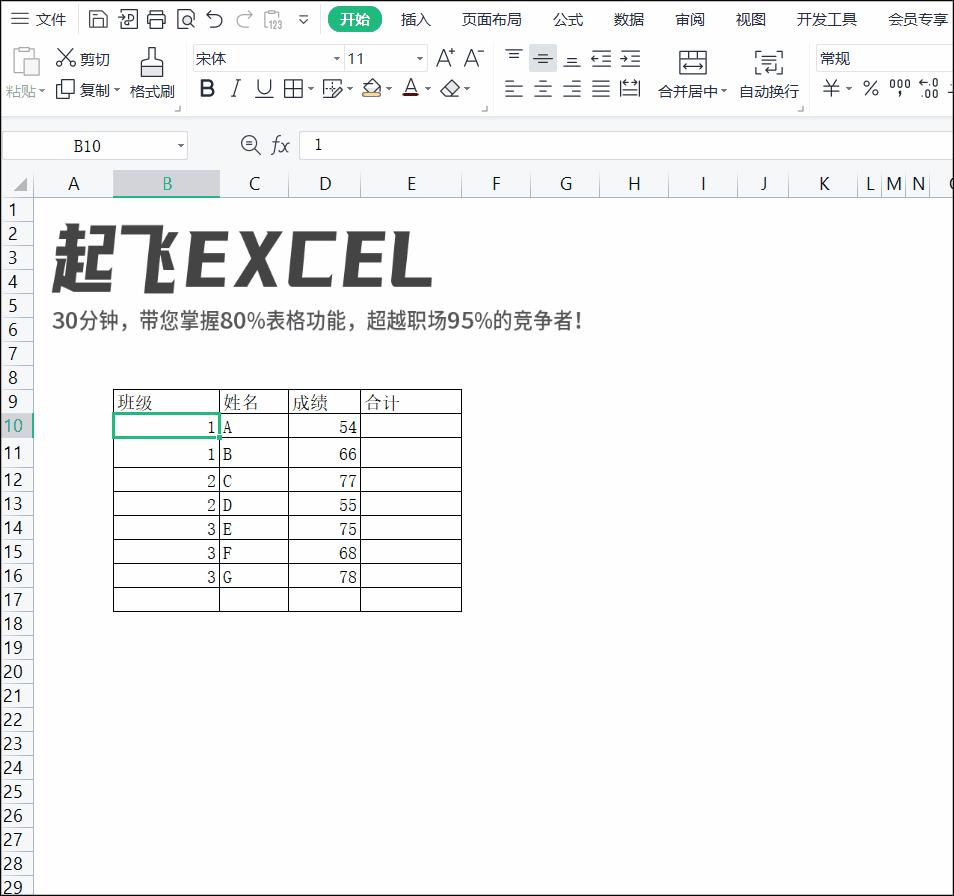Switch to the 视图 tab
This screenshot has height=896, width=954.
(x=751, y=20)
